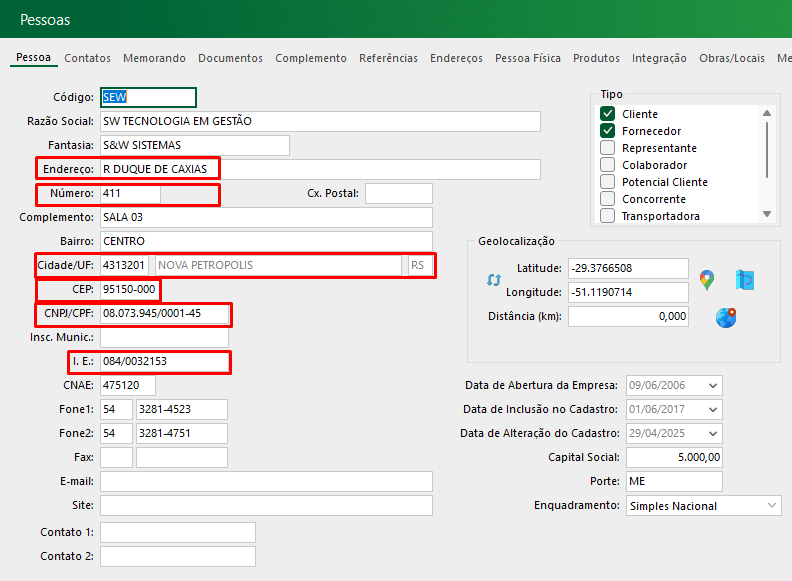This screenshot has width=792, height=581.
Task: Click the Cx. Postal field
Action: pos(399,193)
